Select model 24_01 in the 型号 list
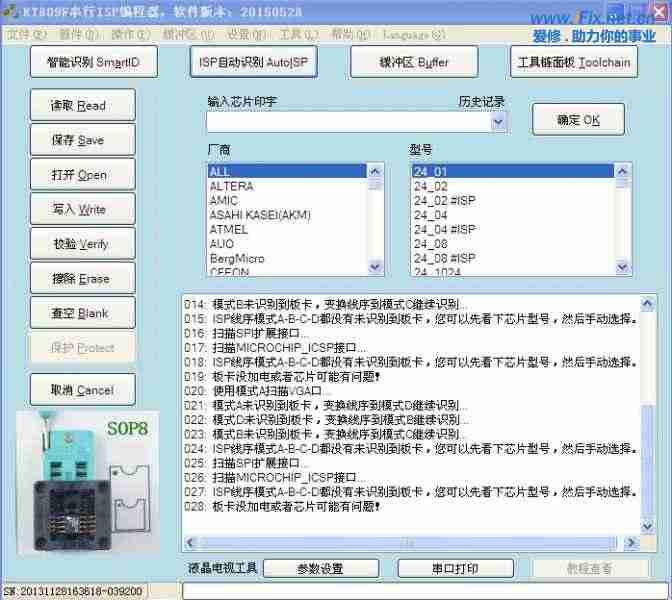Viewport: 672px width, 600px height. pyautogui.click(x=513, y=171)
